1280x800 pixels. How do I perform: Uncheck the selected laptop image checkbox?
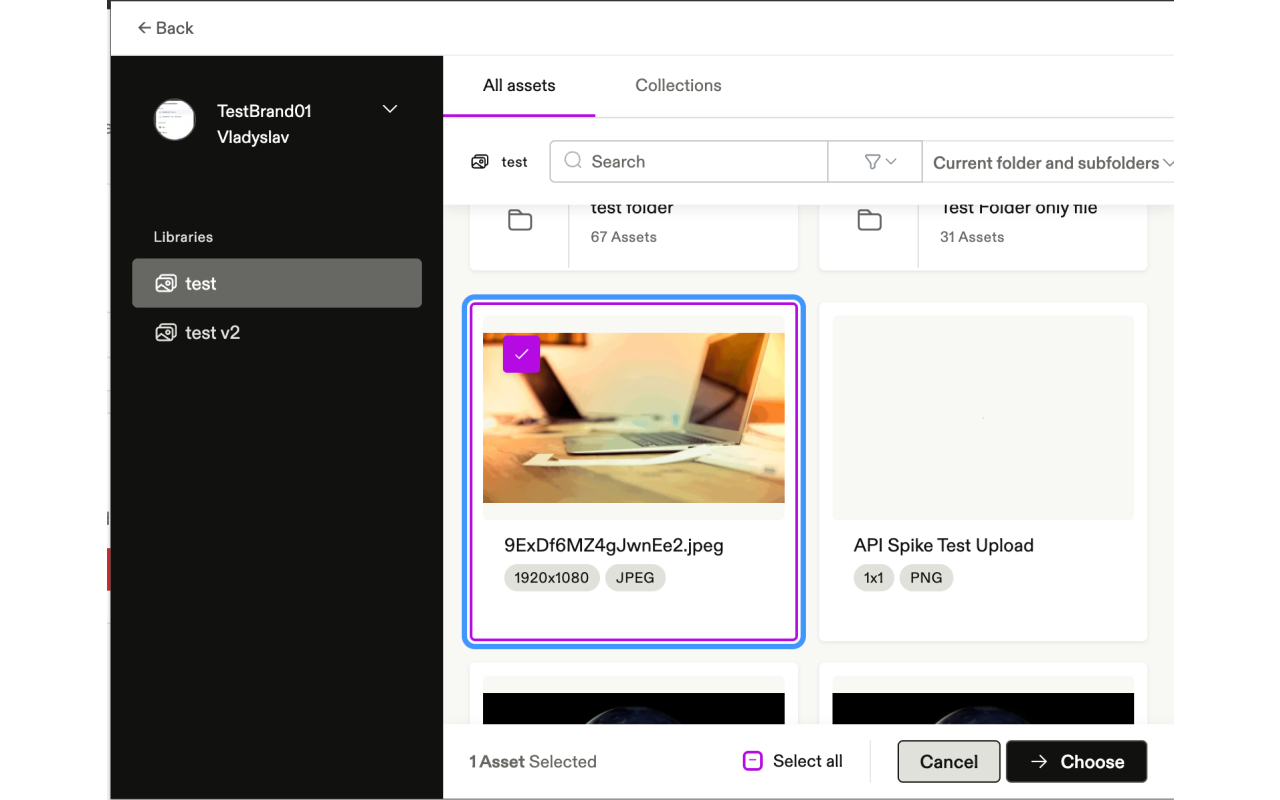pos(521,354)
